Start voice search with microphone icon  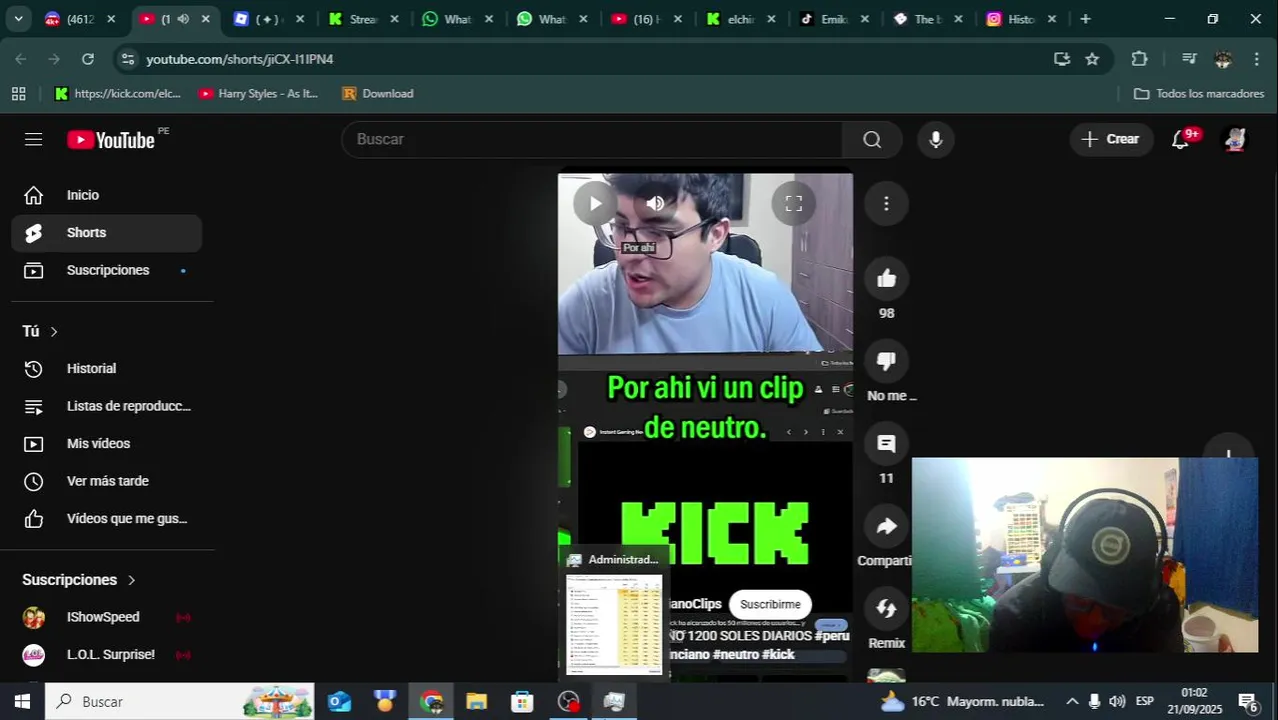pyautogui.click(x=935, y=139)
